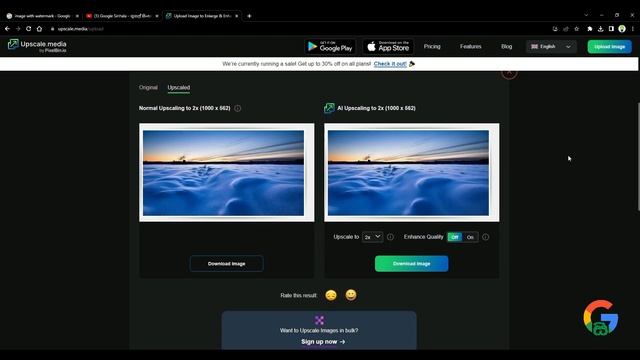The width and height of the screenshot is (640, 360).
Task: Rate the result with the sad face emoji
Action: click(331, 295)
